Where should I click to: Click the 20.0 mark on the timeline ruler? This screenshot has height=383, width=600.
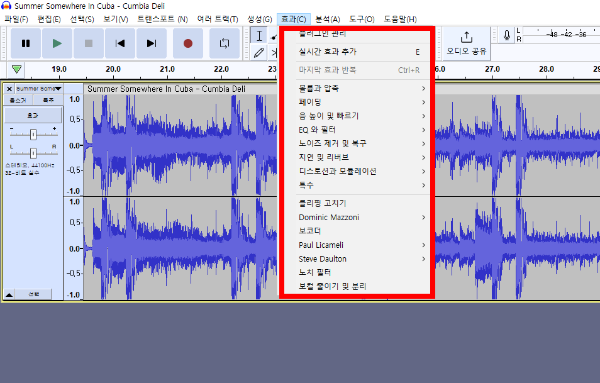(x=113, y=69)
